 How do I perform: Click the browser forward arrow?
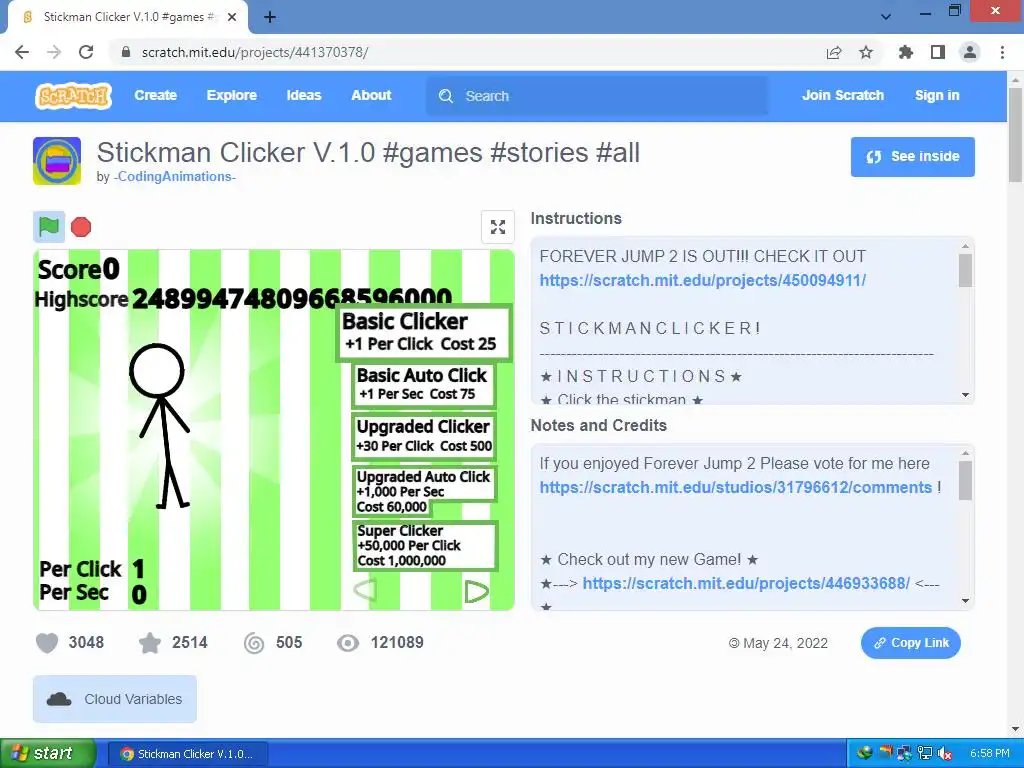point(54,52)
